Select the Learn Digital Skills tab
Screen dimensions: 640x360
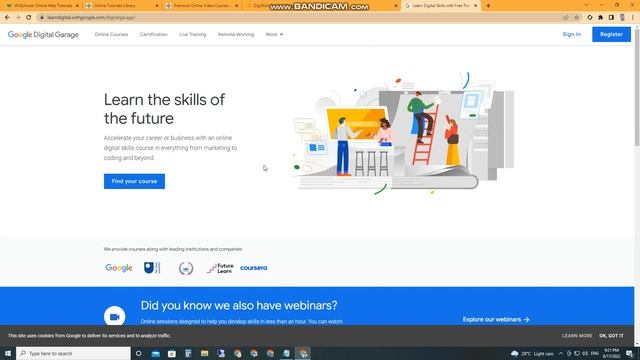441,6
